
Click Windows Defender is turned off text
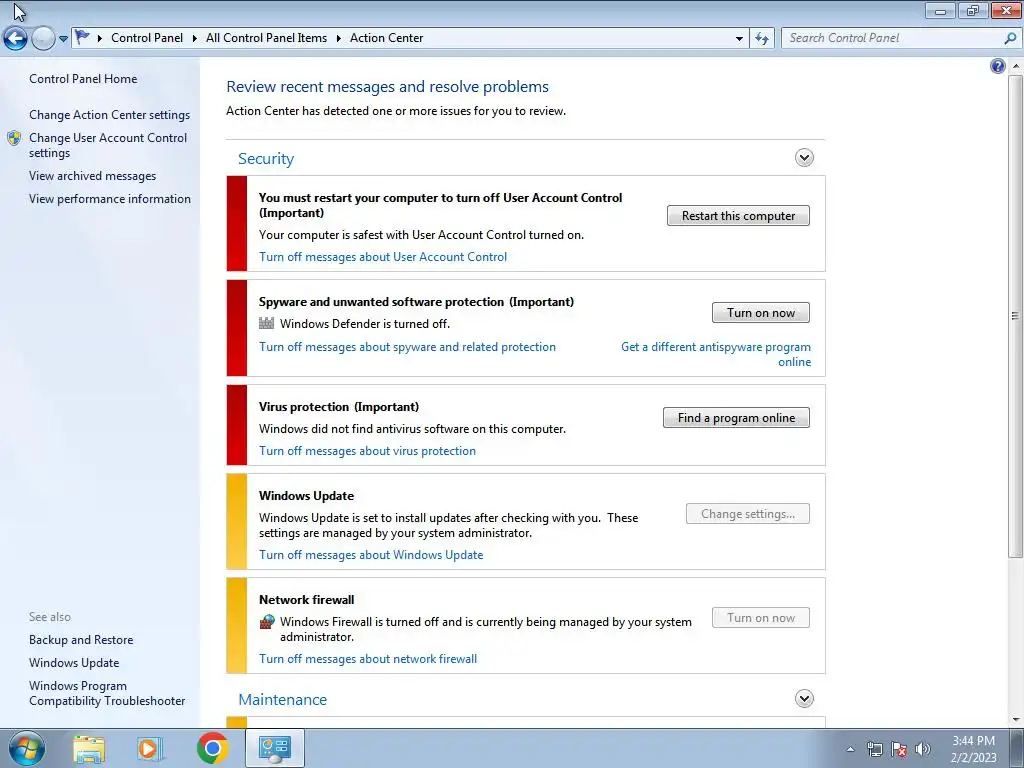[364, 323]
